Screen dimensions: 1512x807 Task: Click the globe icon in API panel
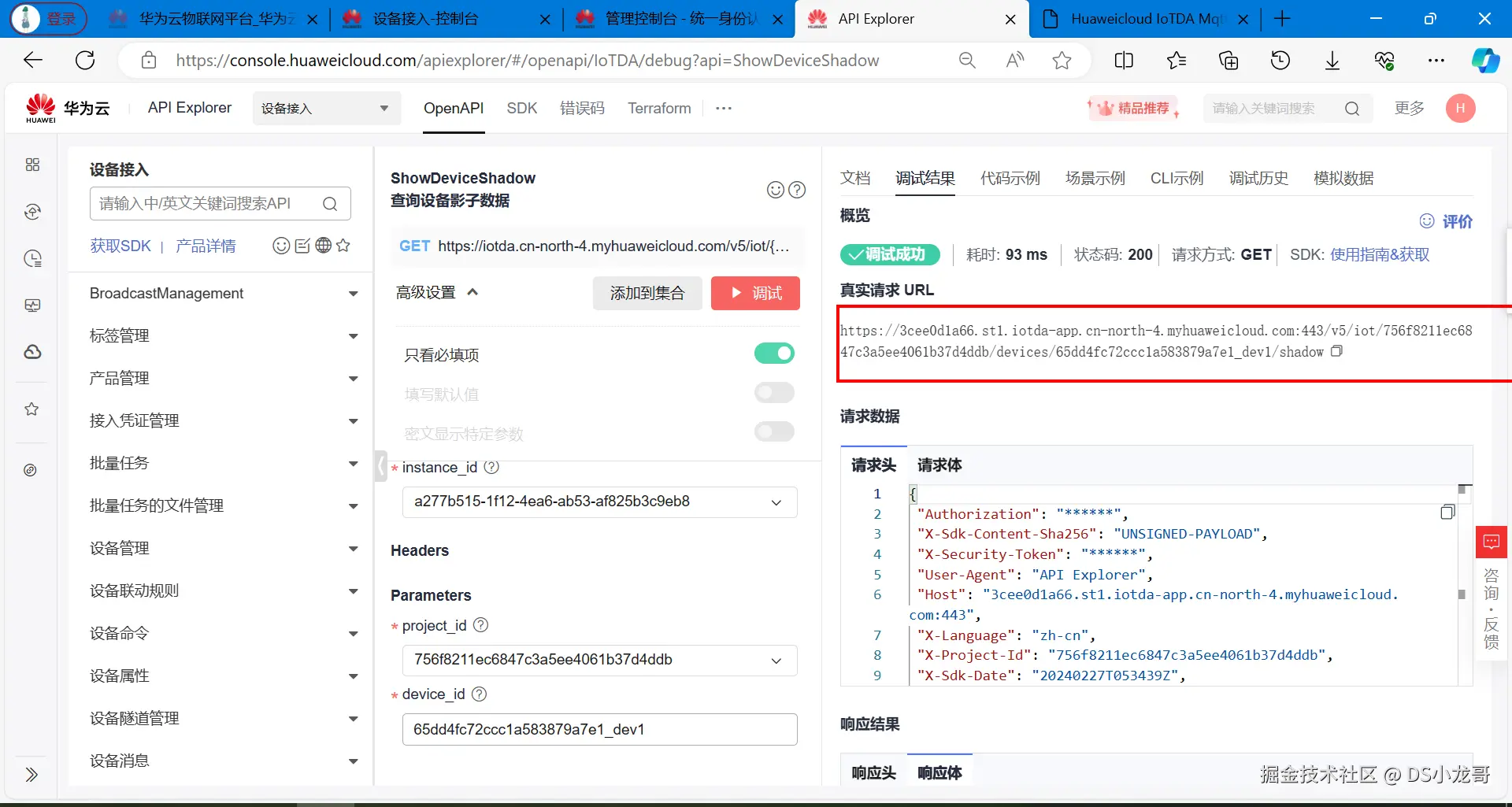323,246
